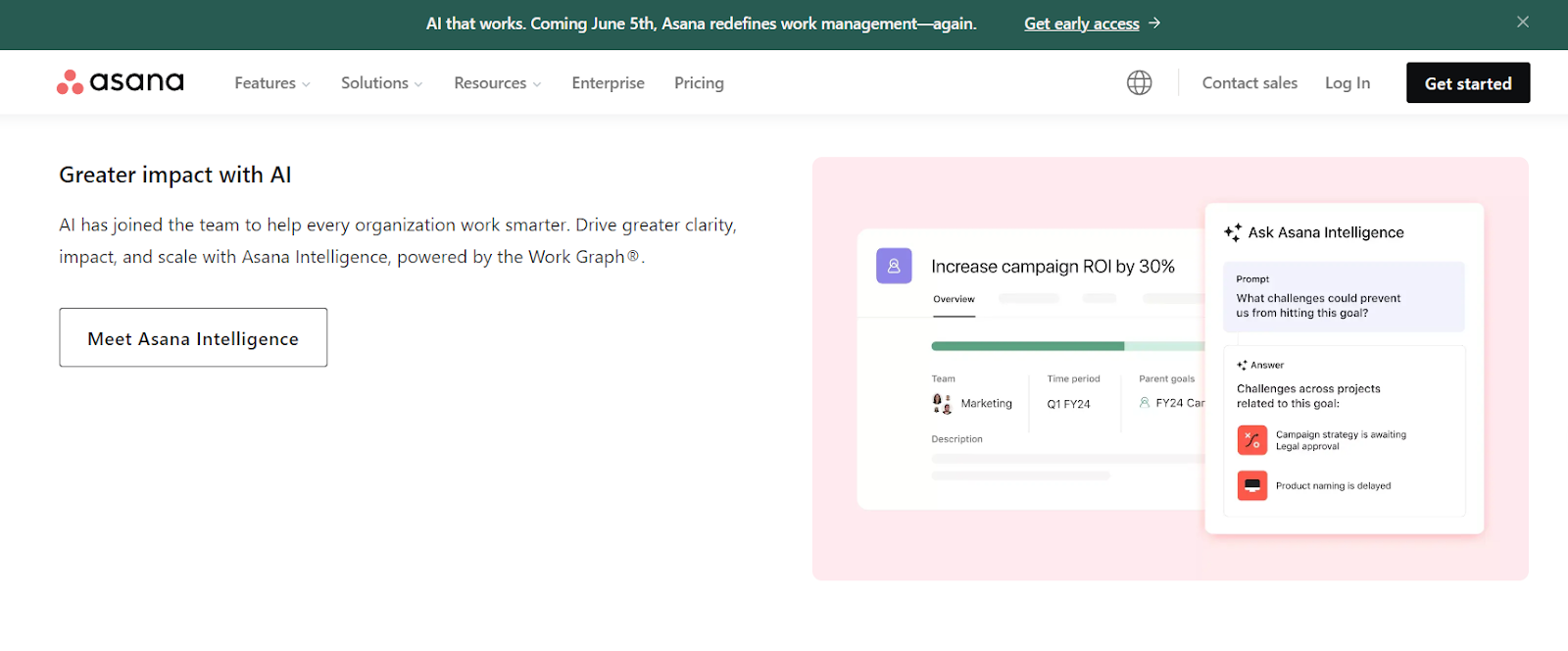Viewport: 1568px width, 651px height.
Task: Click the sparkle icon next to Answer
Action: pyautogui.click(x=1242, y=366)
